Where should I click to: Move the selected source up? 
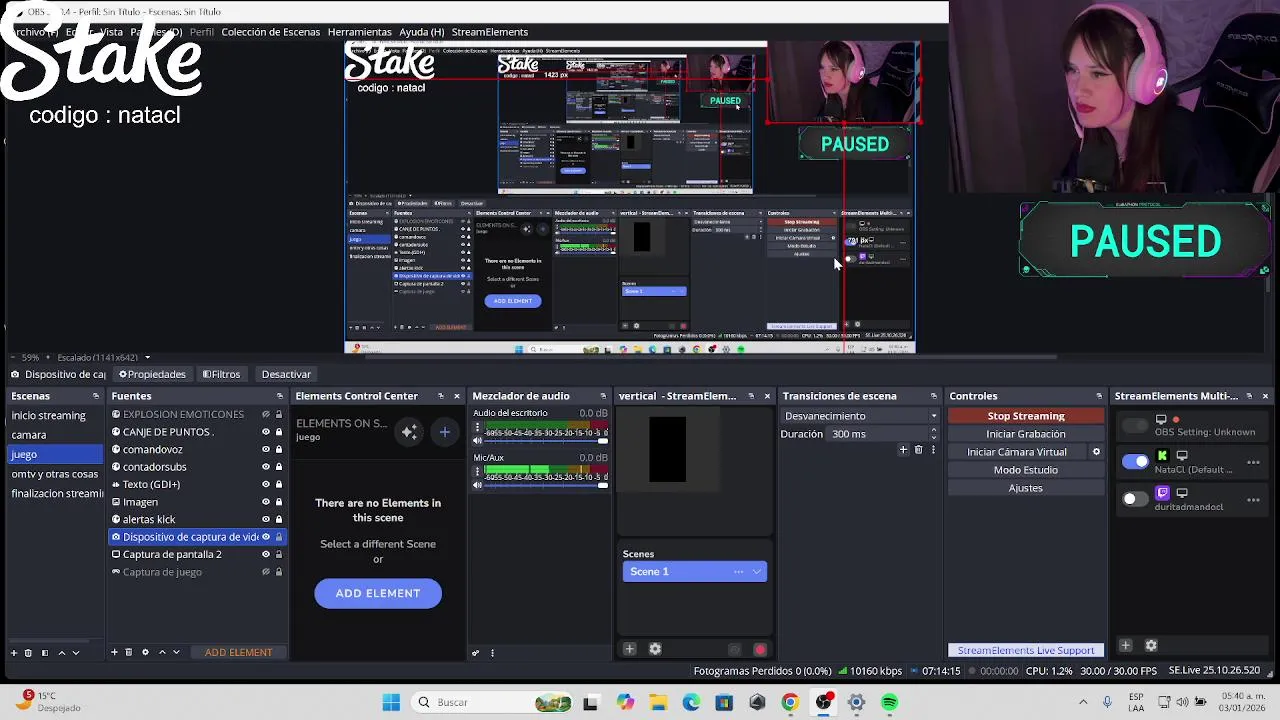coord(162,652)
